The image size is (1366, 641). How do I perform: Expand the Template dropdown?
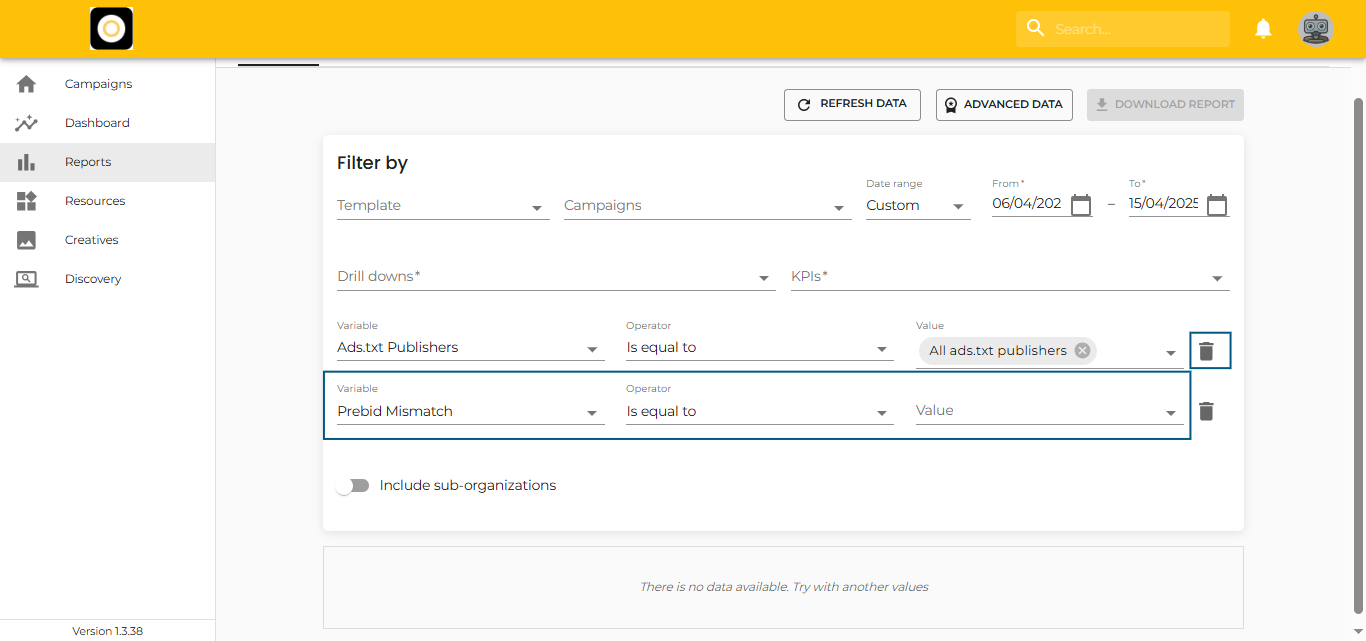443,206
